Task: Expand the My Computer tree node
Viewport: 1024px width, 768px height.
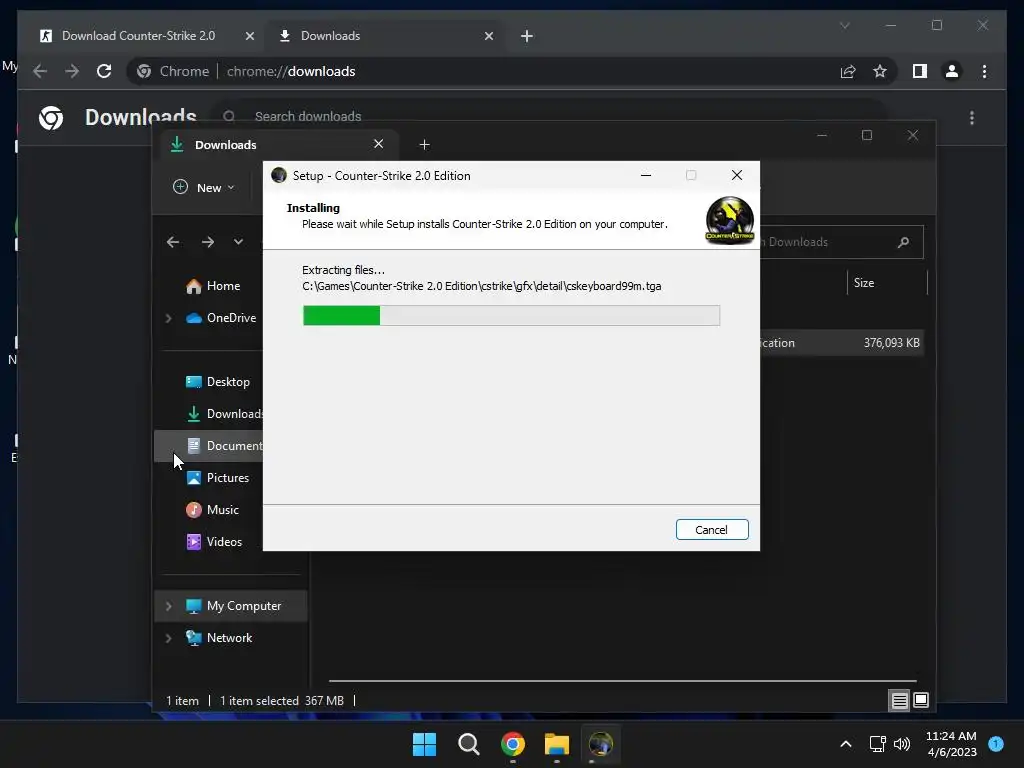Action: [168, 606]
